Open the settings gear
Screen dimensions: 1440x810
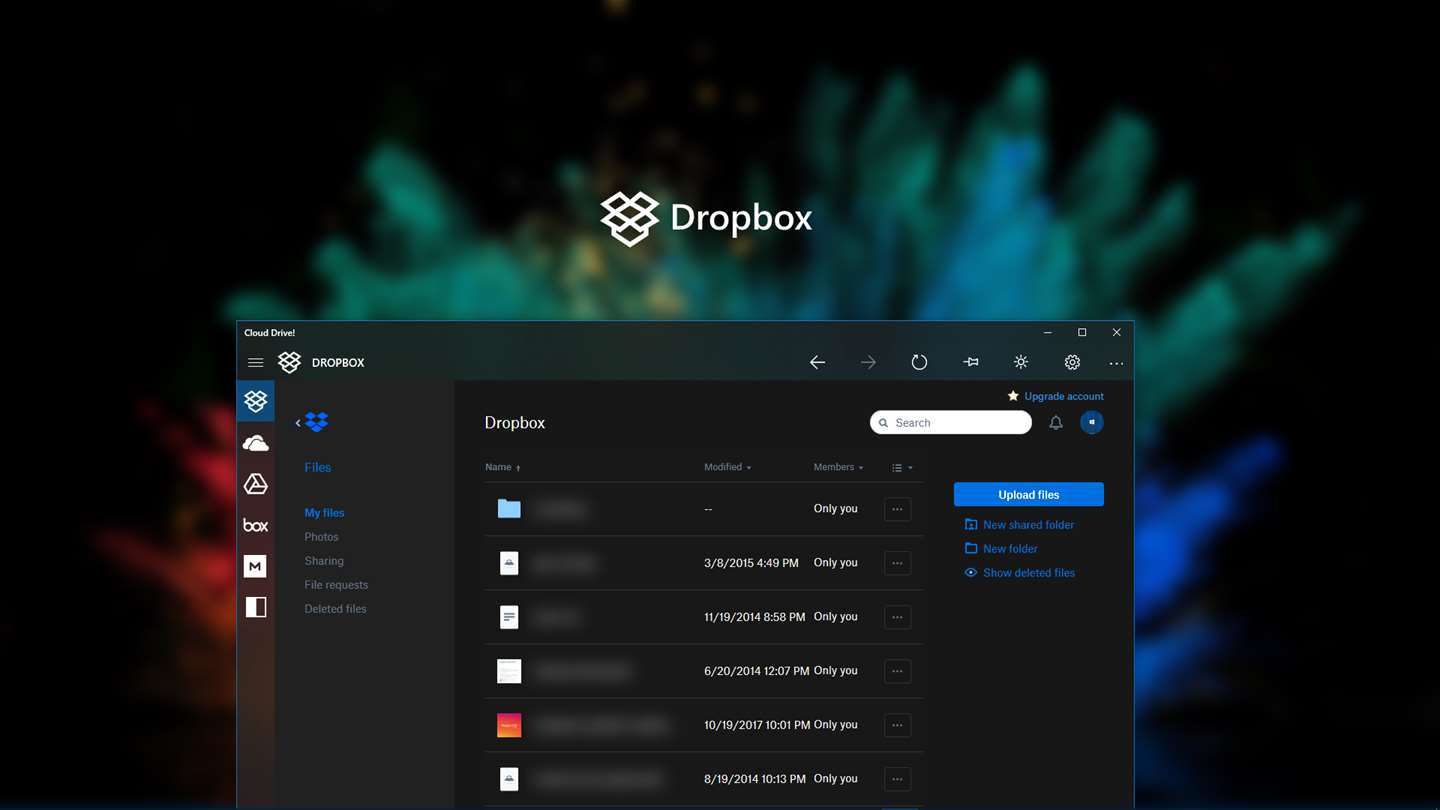(x=1072, y=362)
